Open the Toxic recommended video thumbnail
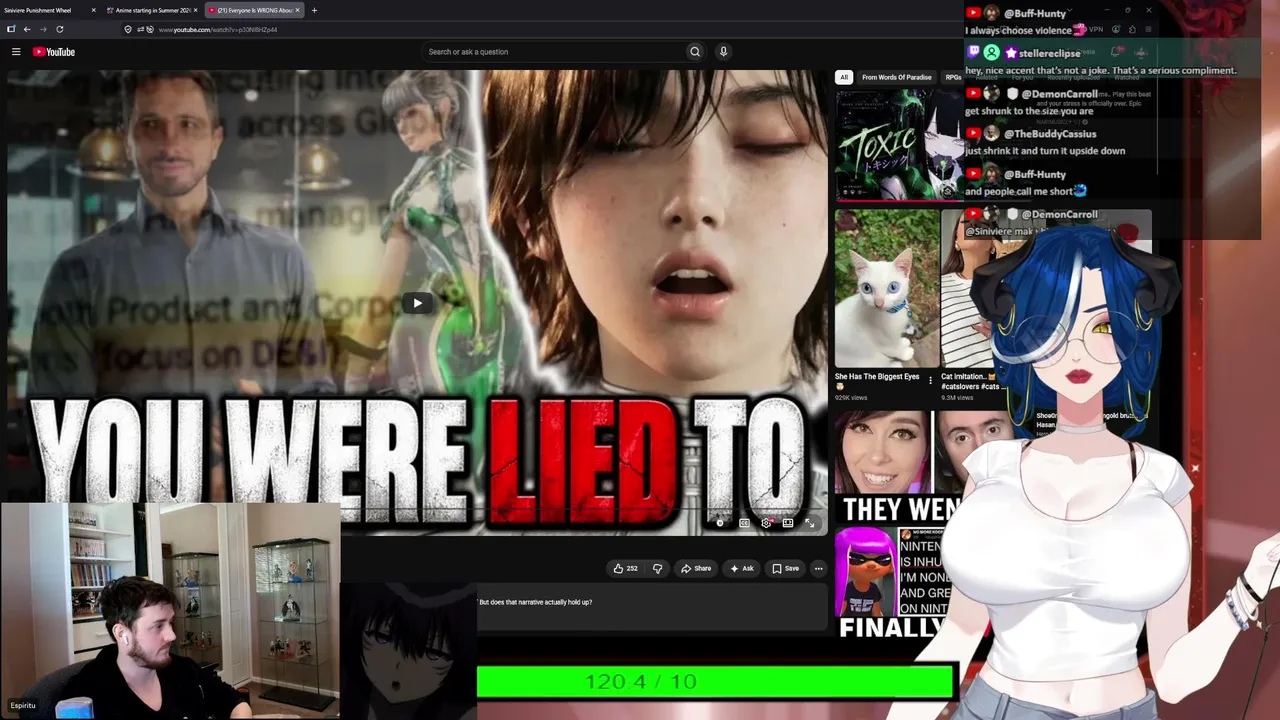The image size is (1280, 720). click(900, 145)
